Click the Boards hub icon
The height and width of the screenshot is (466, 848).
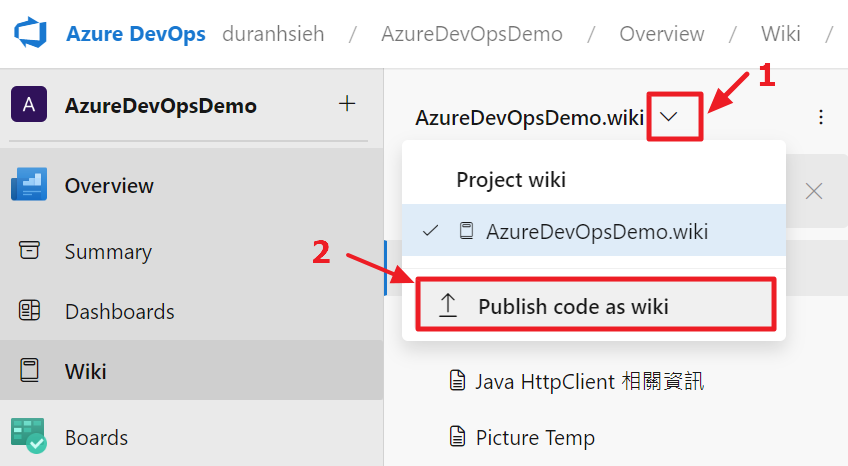[x=29, y=435]
